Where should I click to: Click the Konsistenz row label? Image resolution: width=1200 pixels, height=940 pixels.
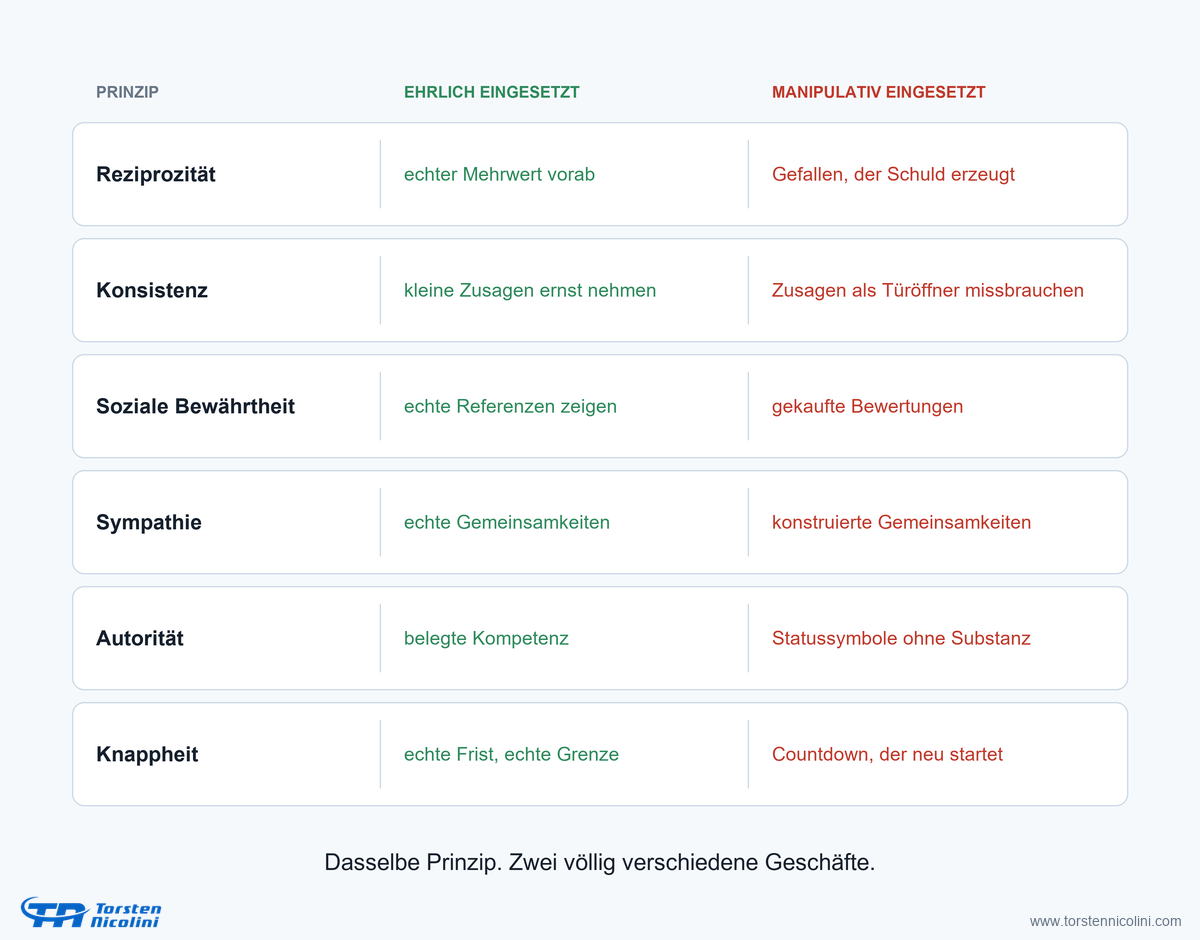(152, 290)
